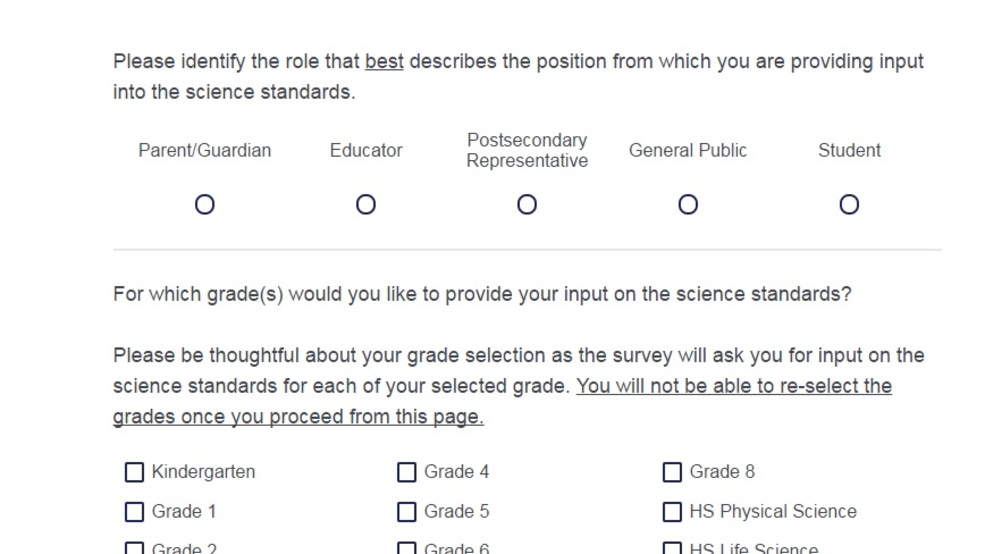Select the Parent/Guardian radio button

(205, 205)
